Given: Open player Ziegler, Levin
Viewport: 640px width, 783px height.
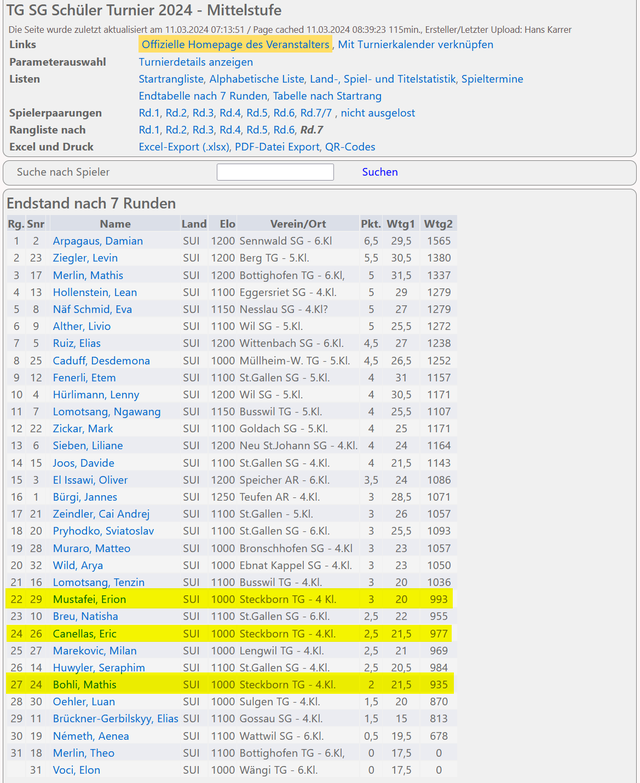Looking at the screenshot, I should (x=85, y=258).
